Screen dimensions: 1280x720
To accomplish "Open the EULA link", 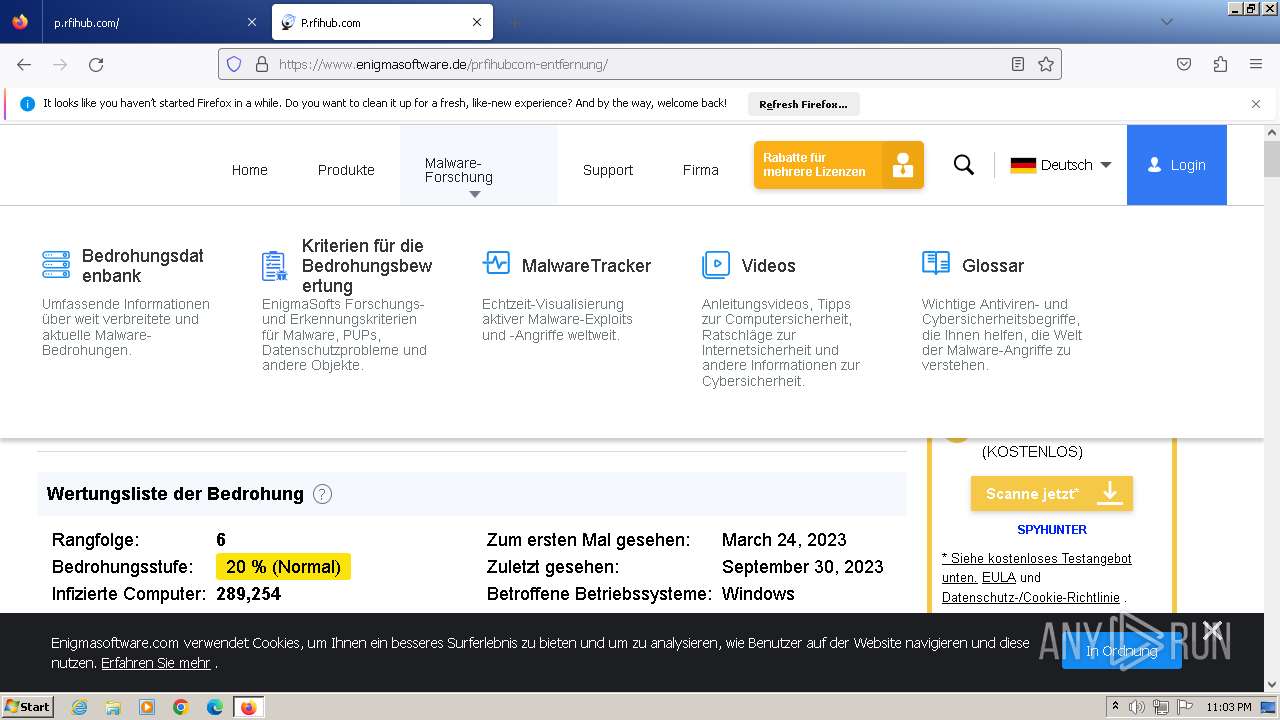I will coord(998,578).
